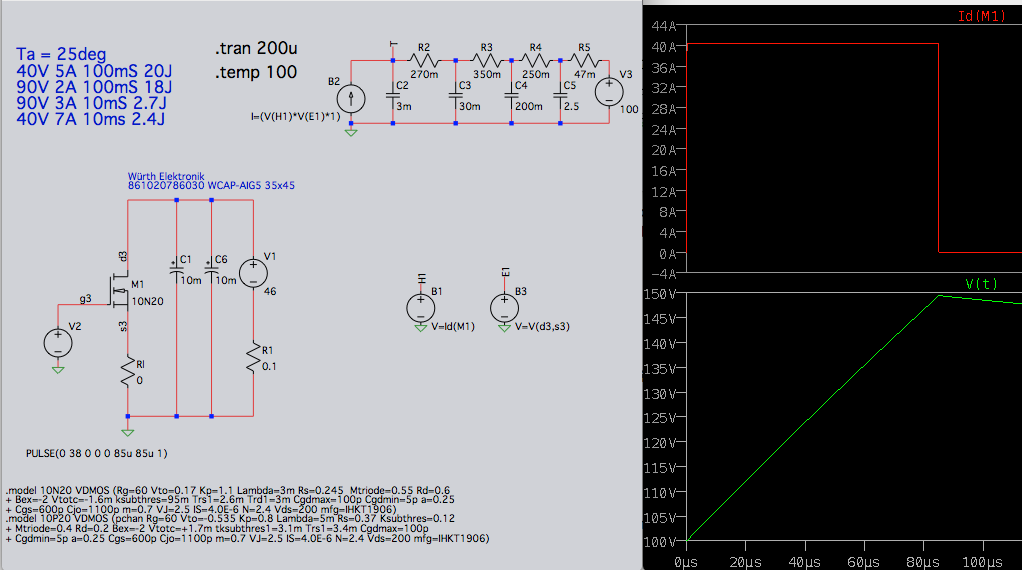Click the ground symbol under Rl
Screen dimensions: 1022x570
(128, 432)
